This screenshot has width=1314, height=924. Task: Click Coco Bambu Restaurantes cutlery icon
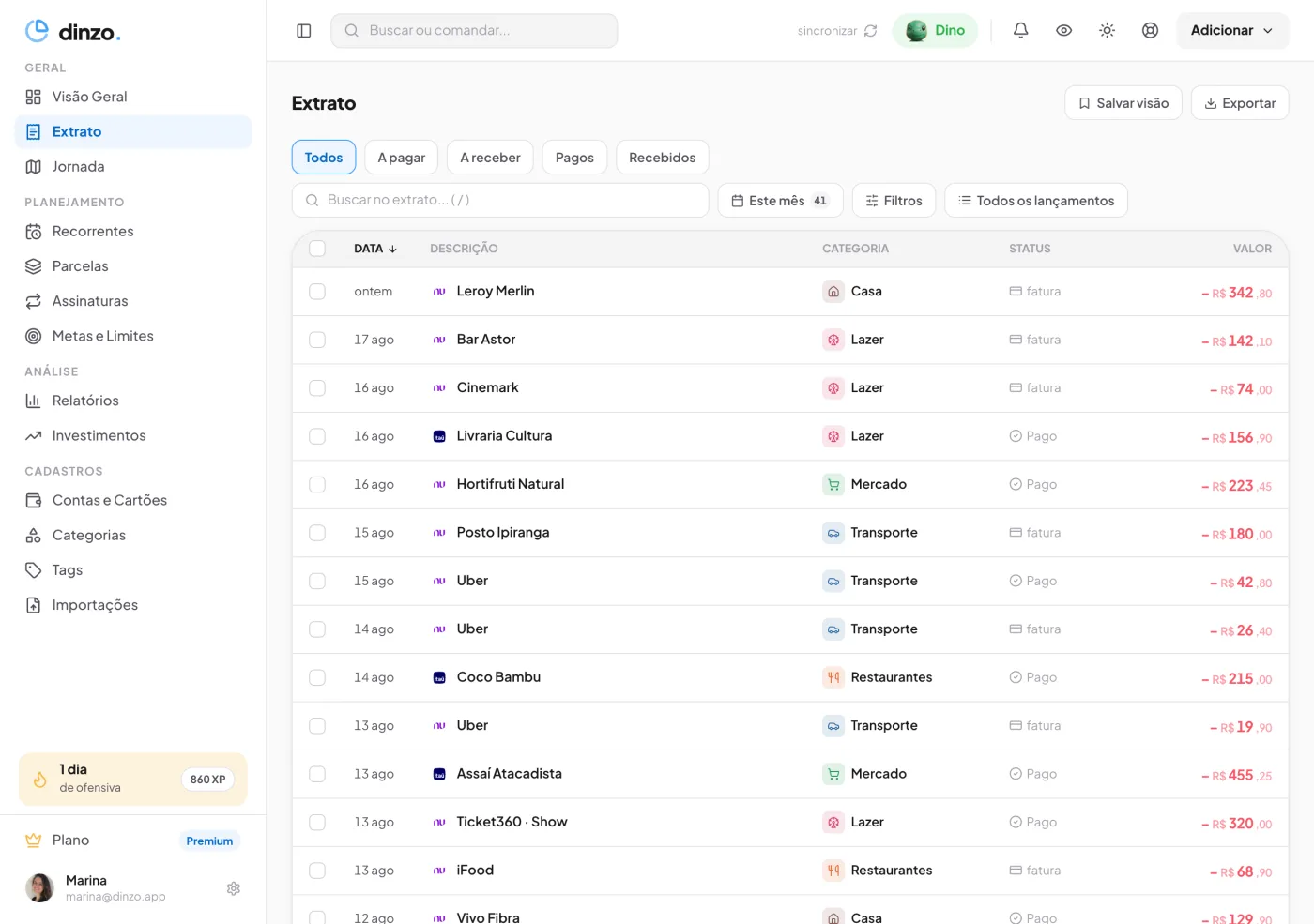click(833, 677)
